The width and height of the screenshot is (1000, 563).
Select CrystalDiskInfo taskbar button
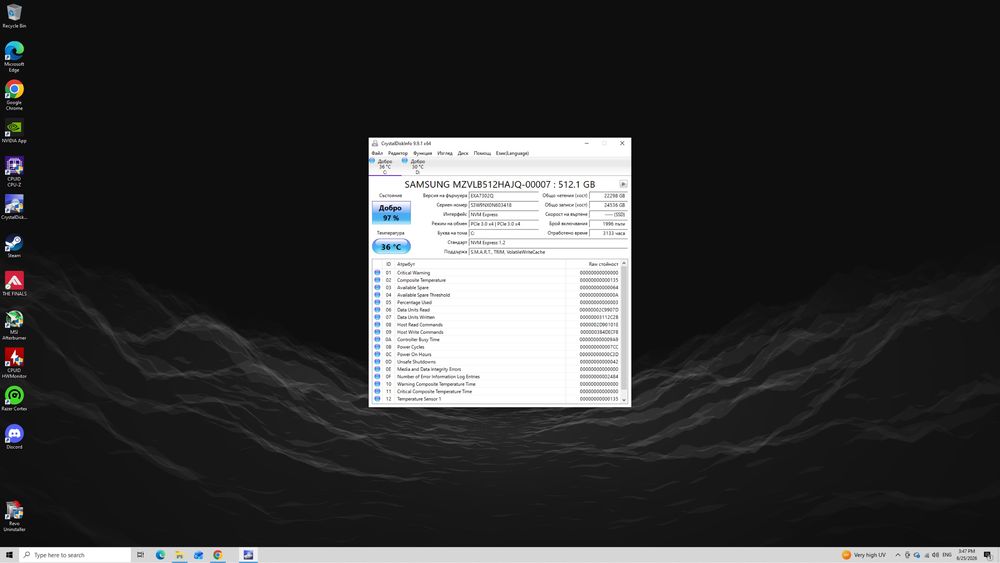pyautogui.click(x=248, y=555)
